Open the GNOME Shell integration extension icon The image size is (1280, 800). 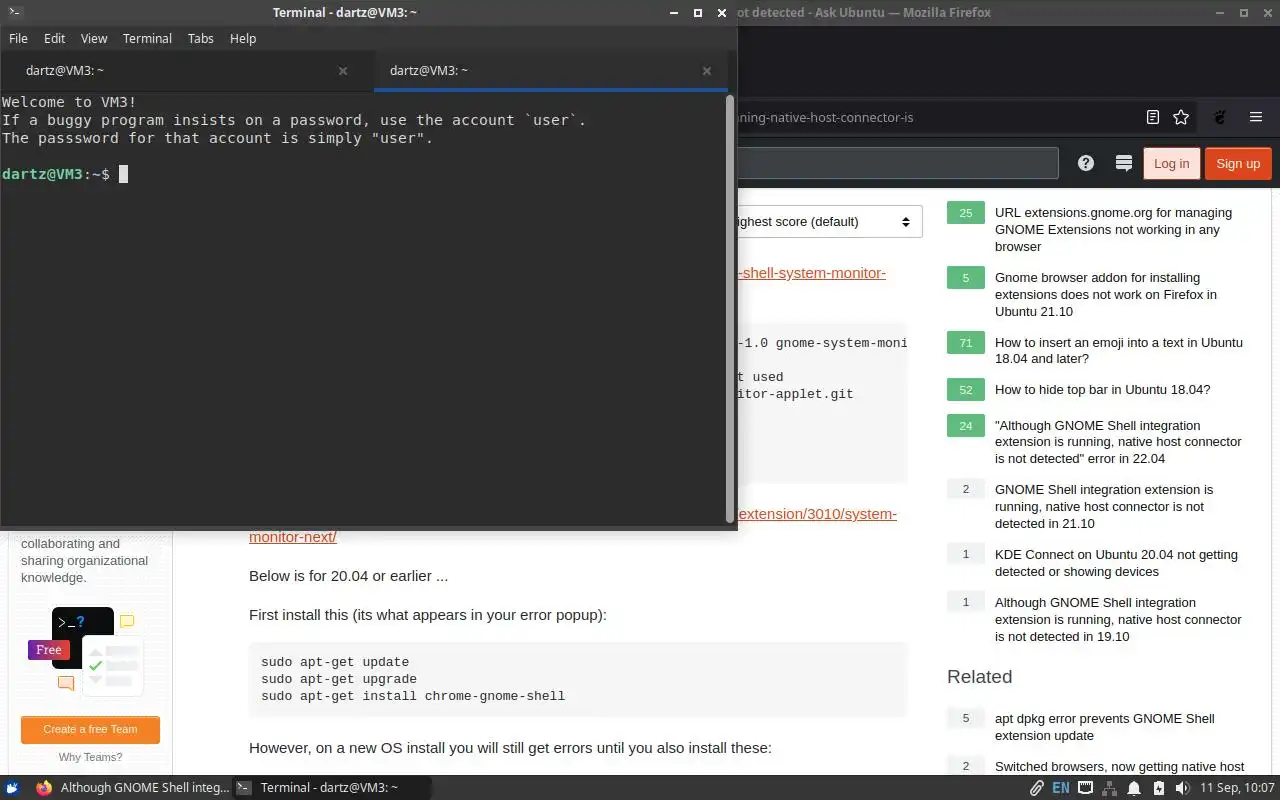(1220, 117)
